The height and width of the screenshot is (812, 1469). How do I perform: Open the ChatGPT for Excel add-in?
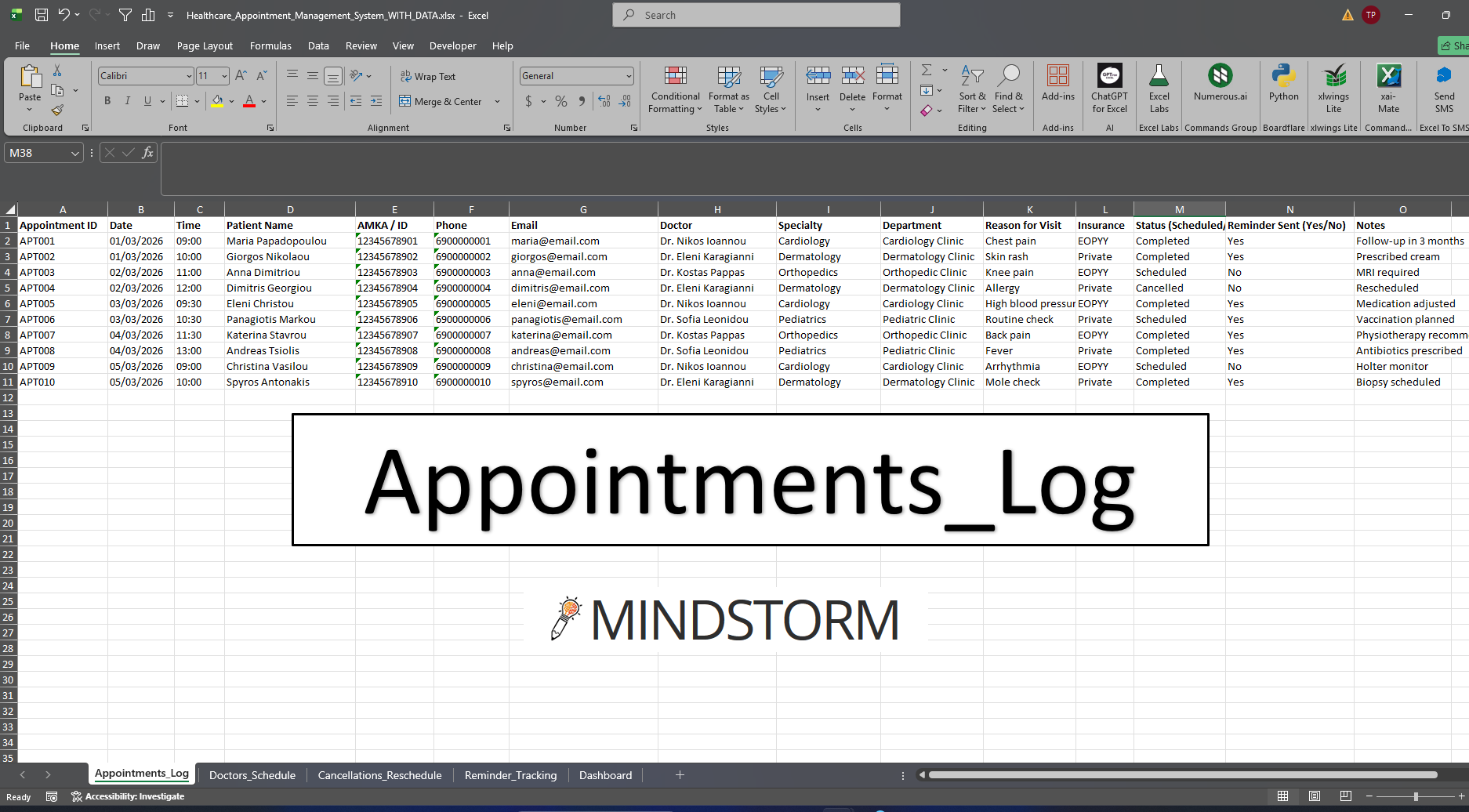[1109, 88]
